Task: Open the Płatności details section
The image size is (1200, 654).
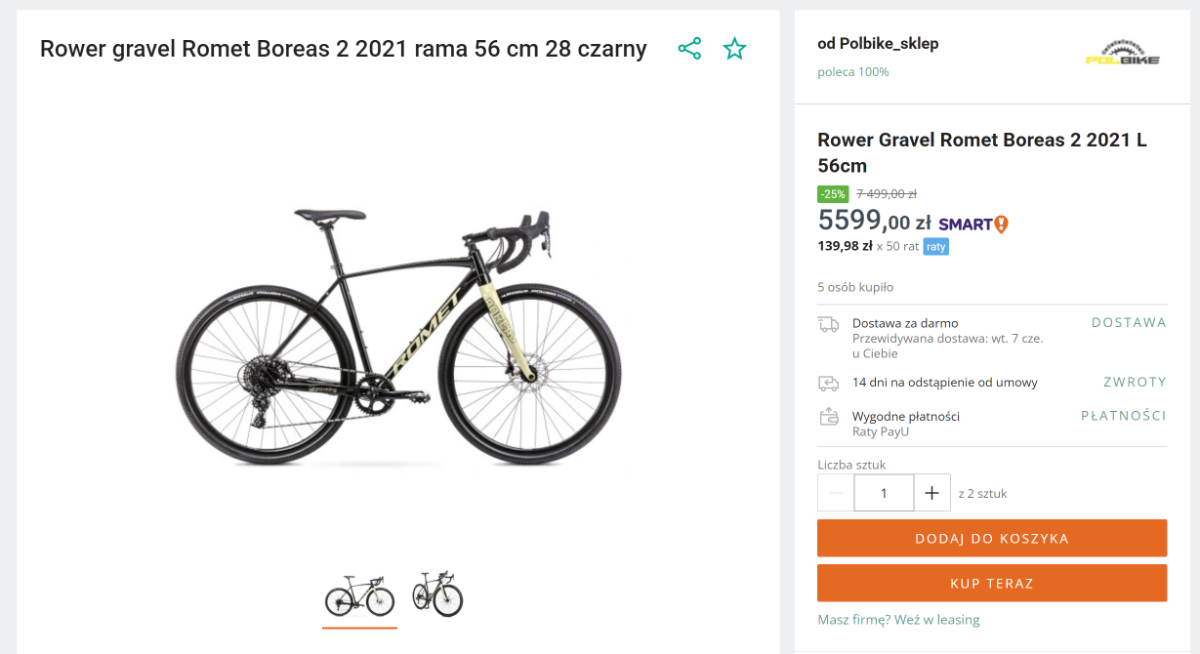Action: (1123, 416)
